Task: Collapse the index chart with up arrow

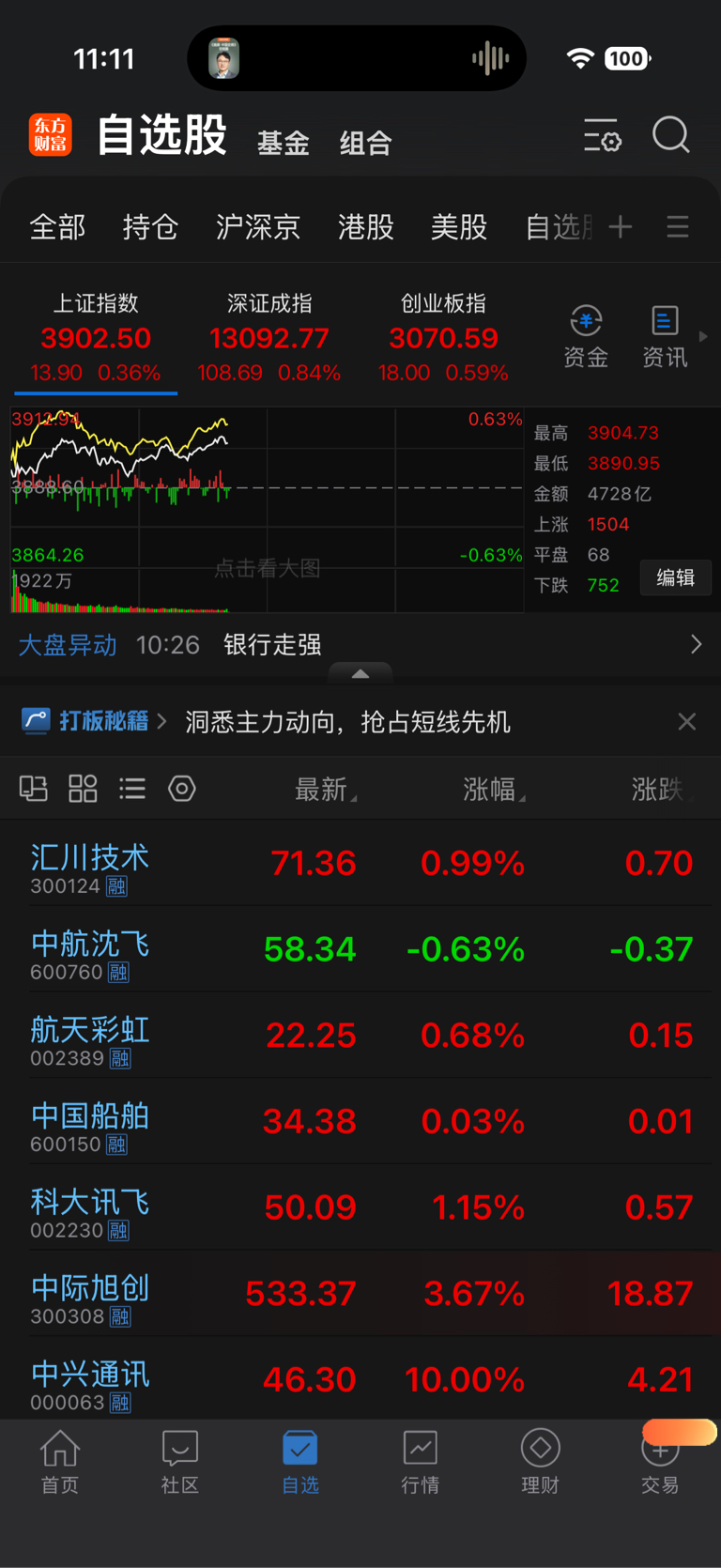Action: click(x=360, y=672)
